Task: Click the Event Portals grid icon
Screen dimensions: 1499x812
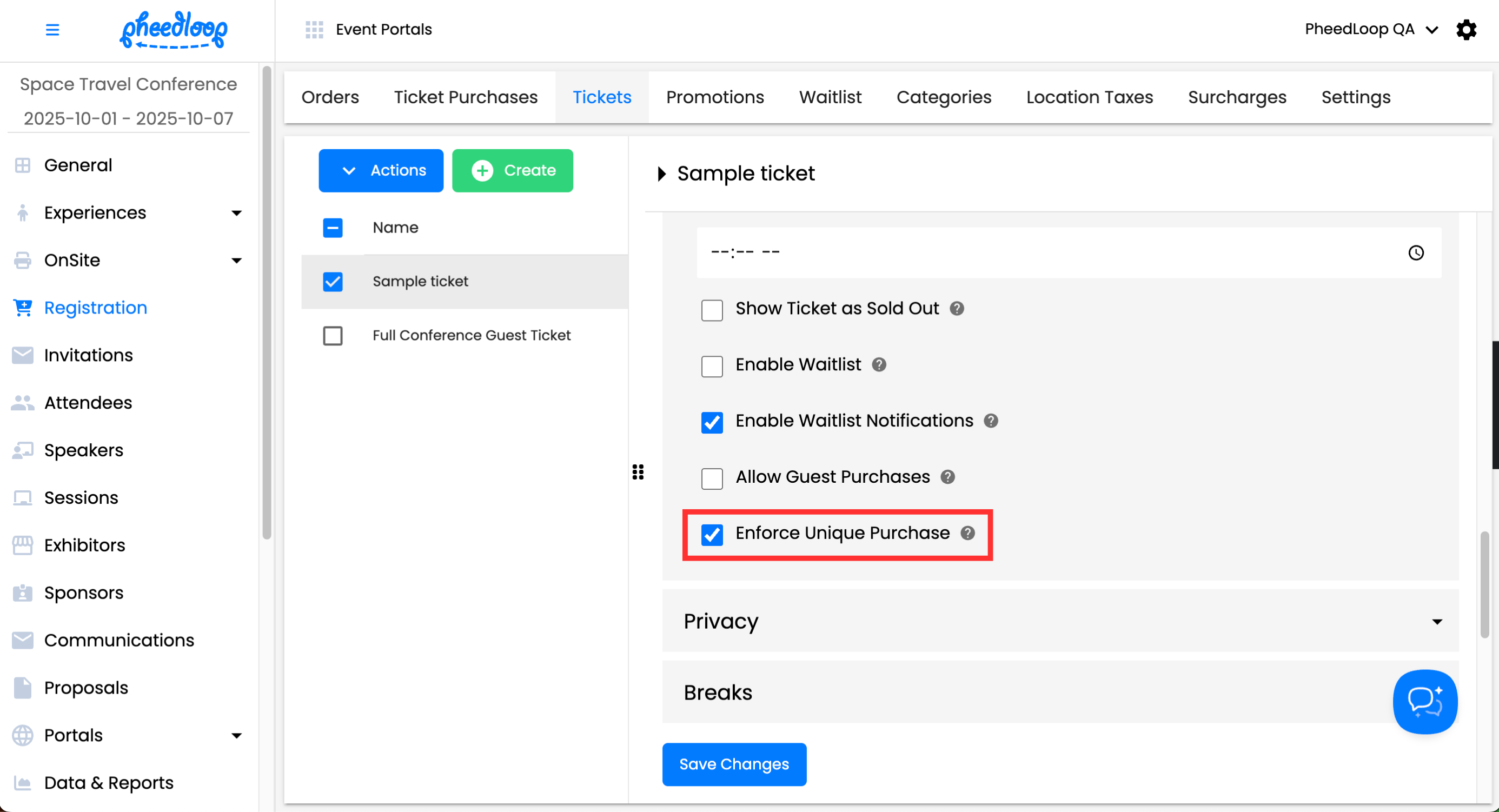Action: tap(314, 29)
